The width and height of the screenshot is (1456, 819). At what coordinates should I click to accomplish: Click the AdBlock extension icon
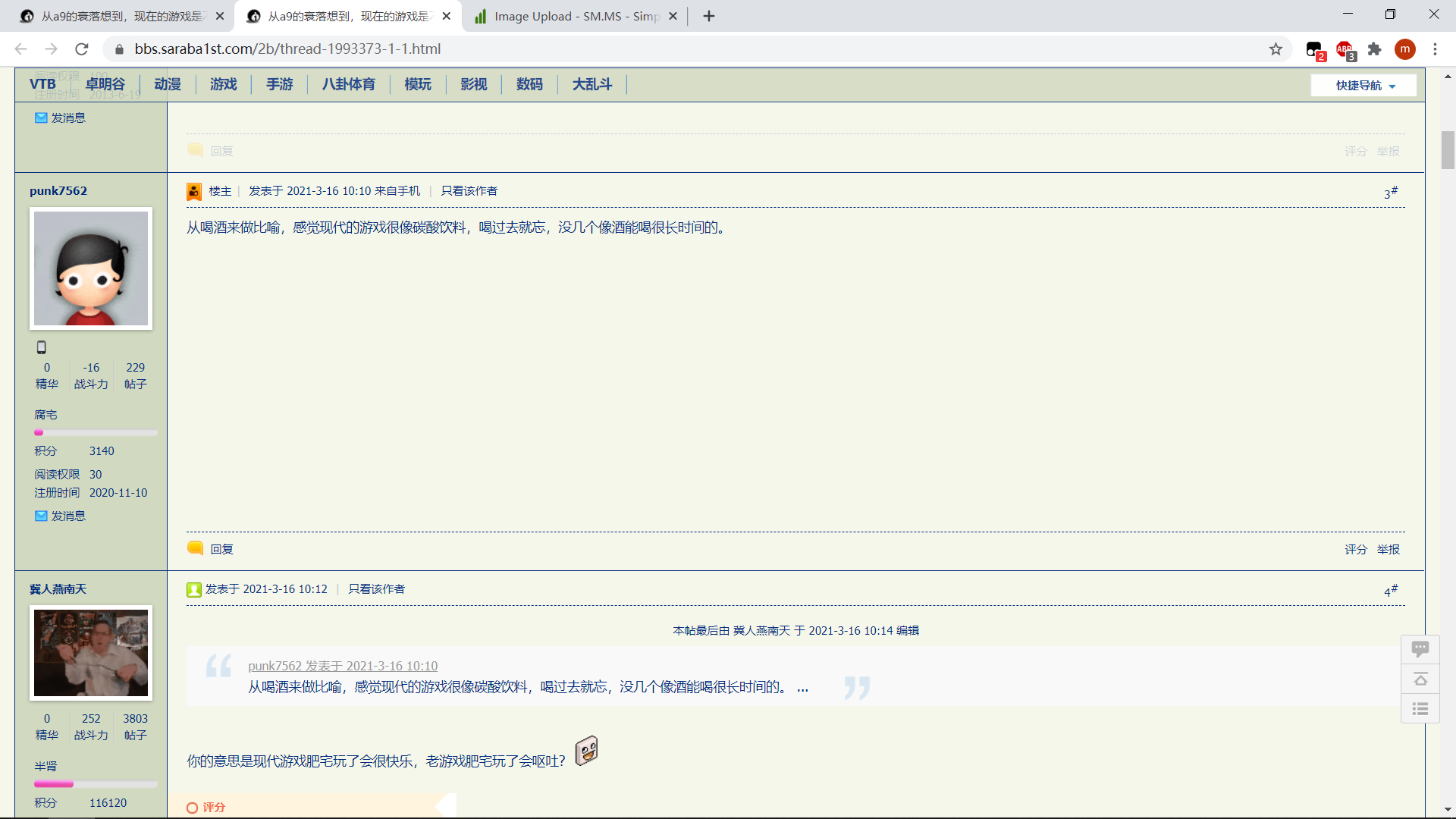pos(1345,49)
